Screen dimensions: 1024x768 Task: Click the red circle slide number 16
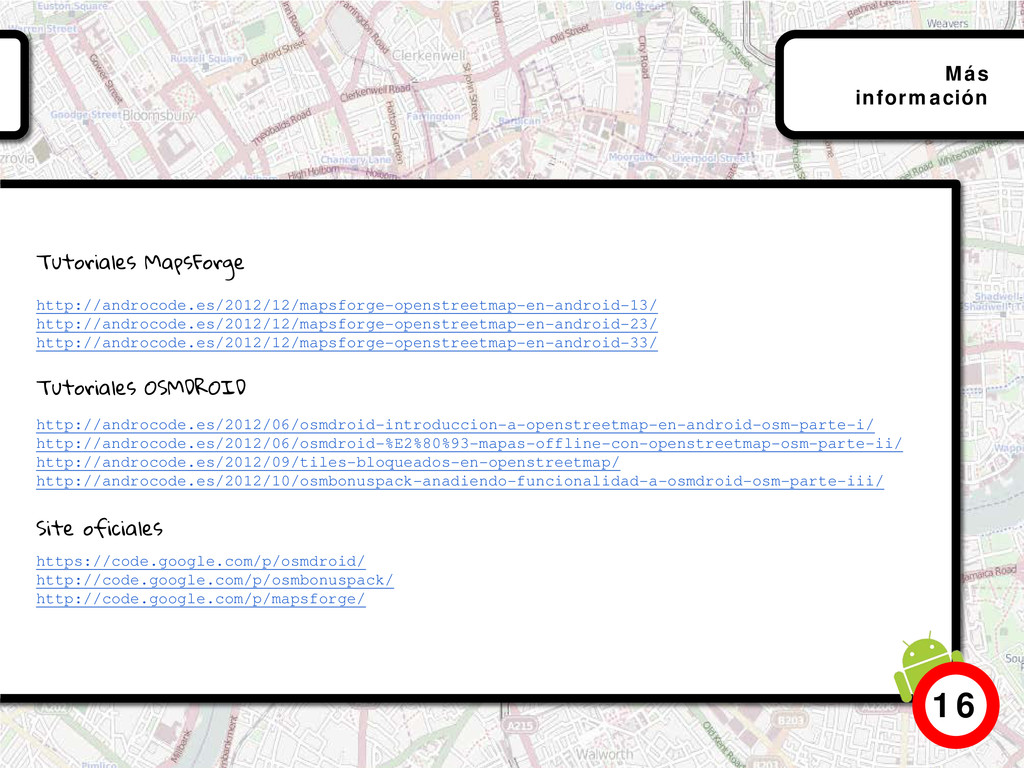(x=955, y=706)
